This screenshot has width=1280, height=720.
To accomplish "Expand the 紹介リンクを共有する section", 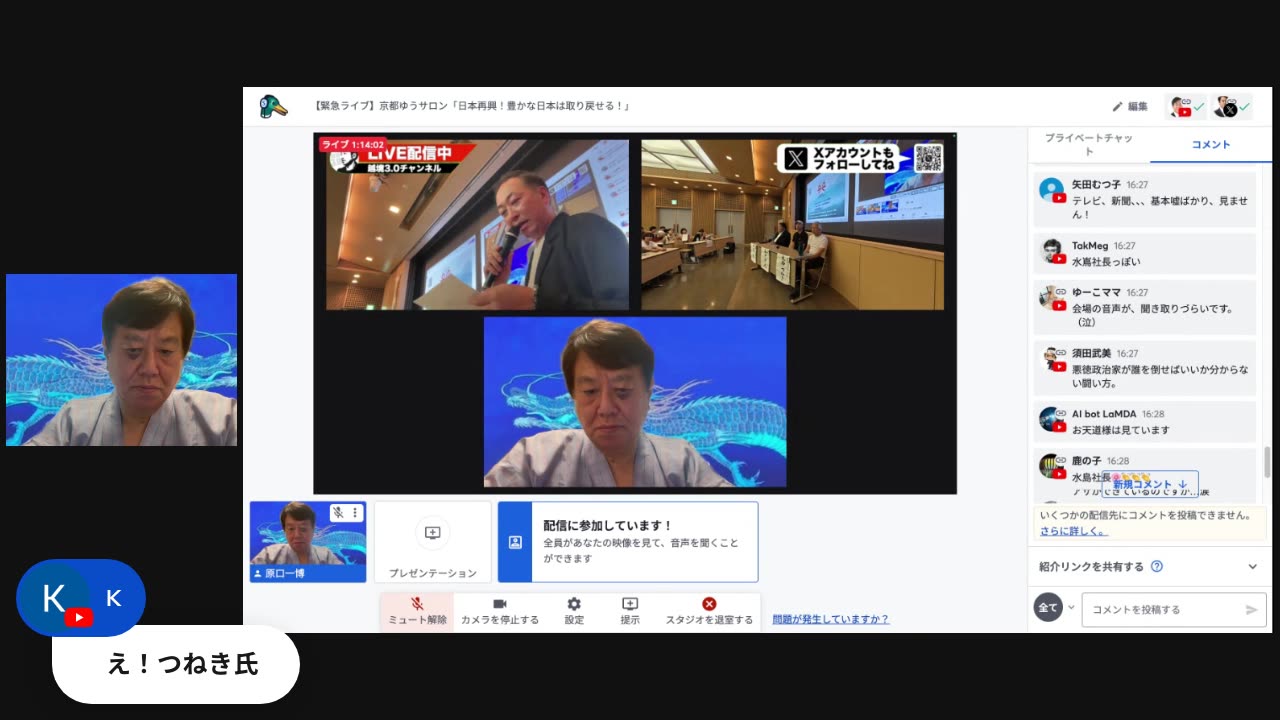I will (x=1150, y=566).
